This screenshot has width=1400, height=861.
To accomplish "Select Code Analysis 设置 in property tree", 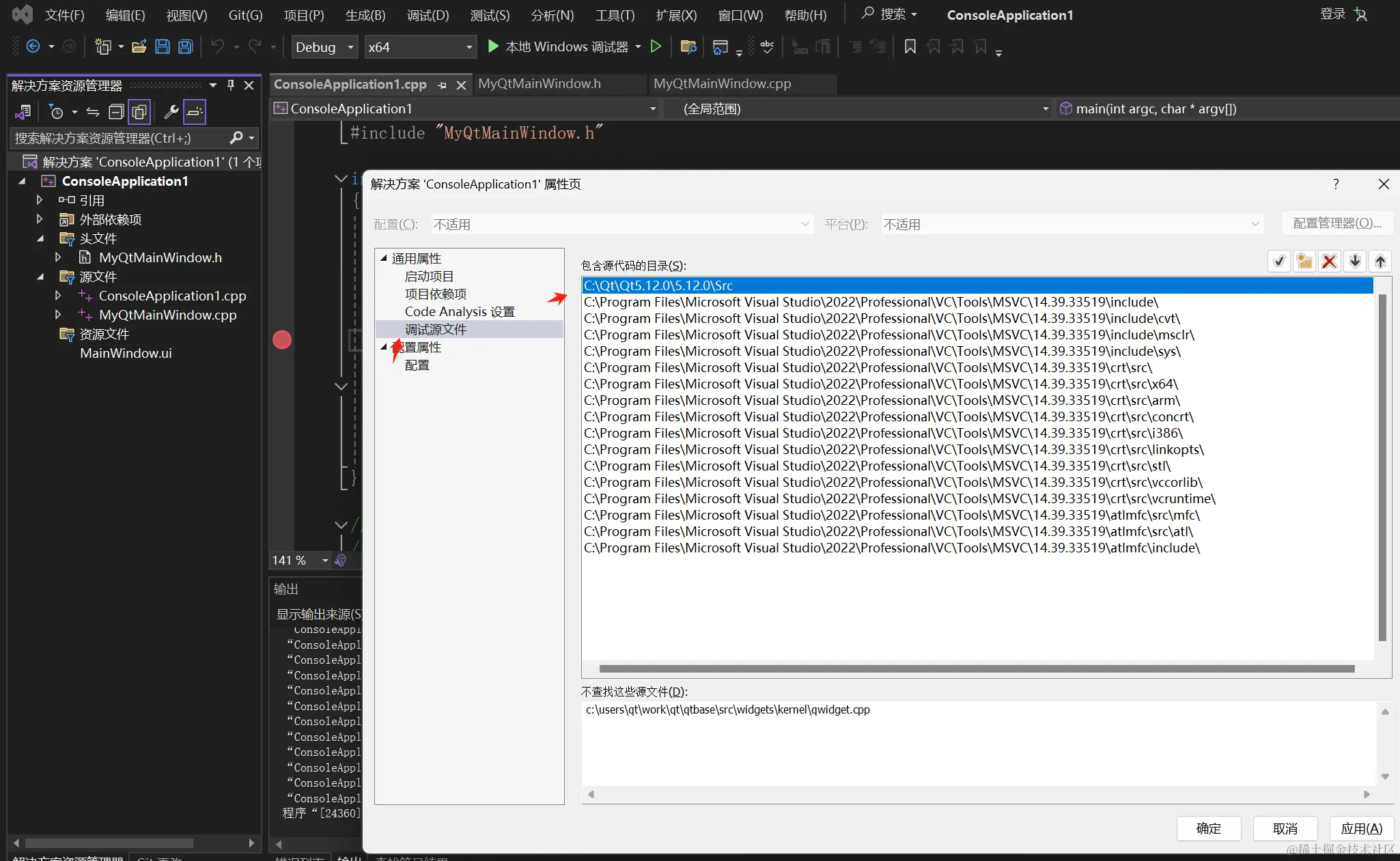I will tap(460, 311).
